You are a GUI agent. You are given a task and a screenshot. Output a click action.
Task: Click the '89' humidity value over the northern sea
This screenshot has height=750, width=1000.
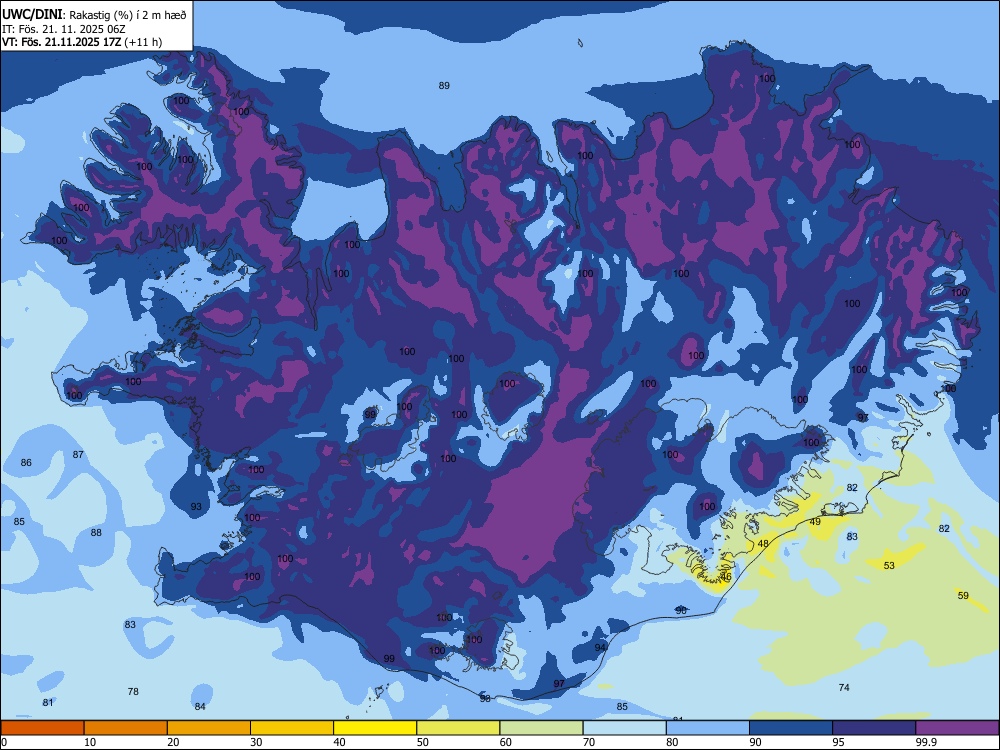point(445,85)
